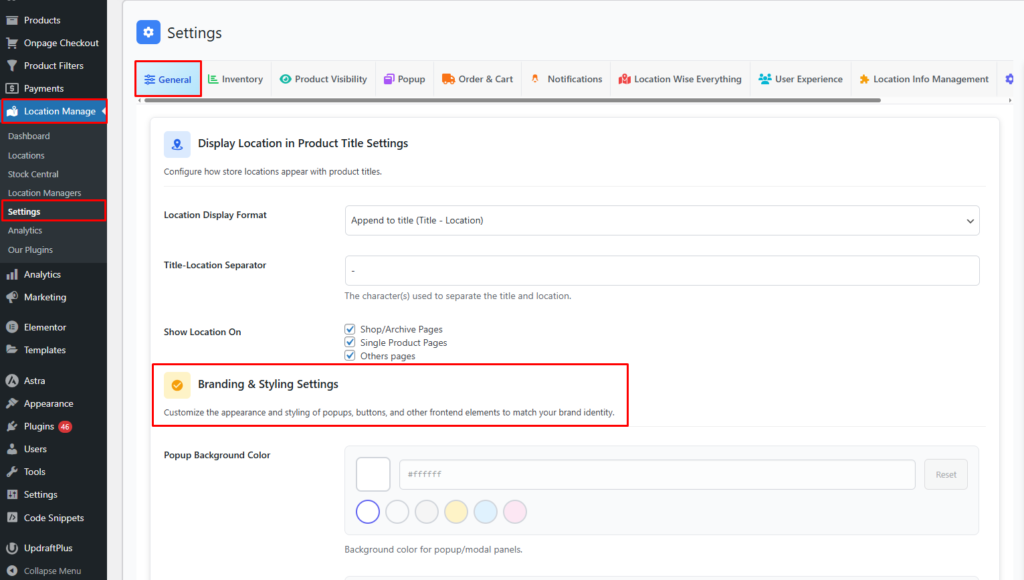Toggle the Single Product Pages checkbox
This screenshot has height=580, width=1024.
click(350, 342)
